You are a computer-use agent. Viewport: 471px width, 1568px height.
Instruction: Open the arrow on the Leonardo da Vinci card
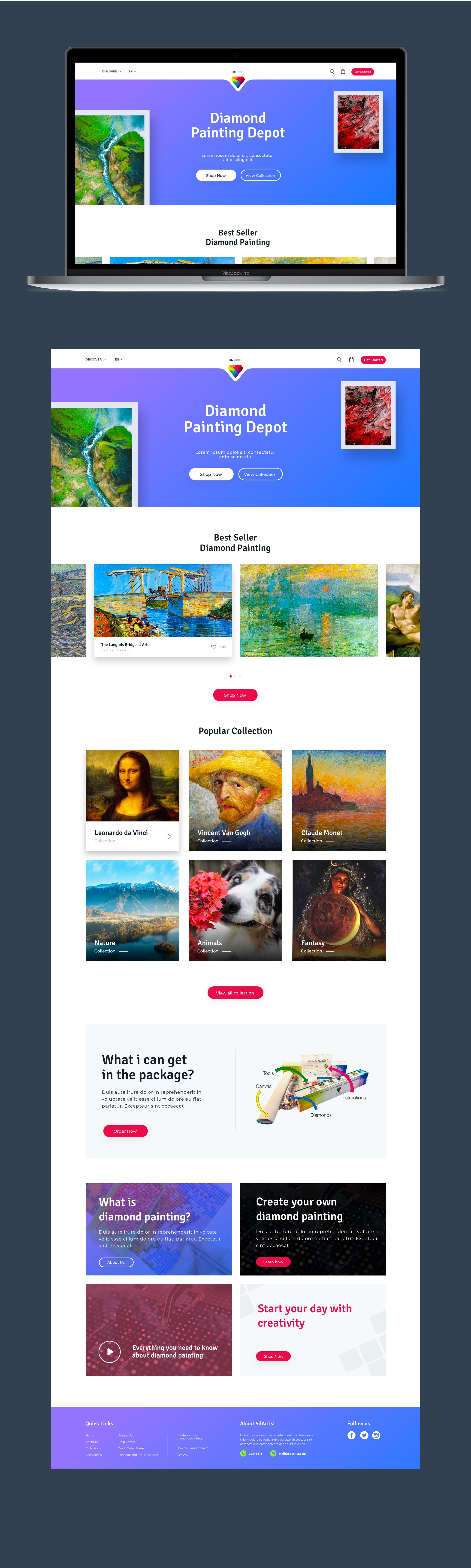[169, 836]
